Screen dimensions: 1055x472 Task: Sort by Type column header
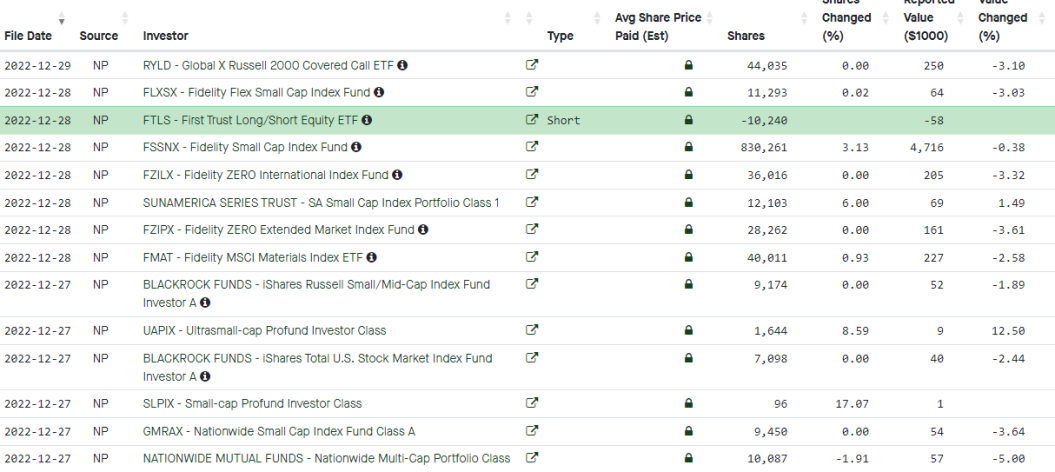tap(560, 36)
